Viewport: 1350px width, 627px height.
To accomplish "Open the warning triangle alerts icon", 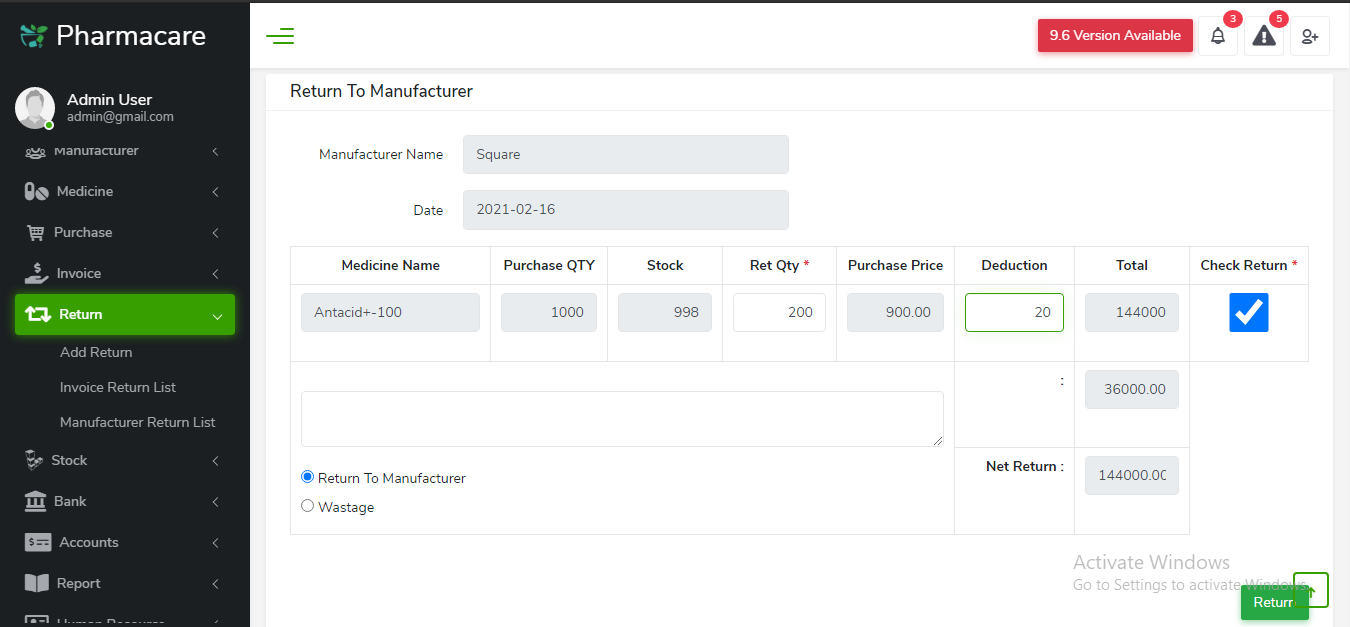I will [1264, 36].
